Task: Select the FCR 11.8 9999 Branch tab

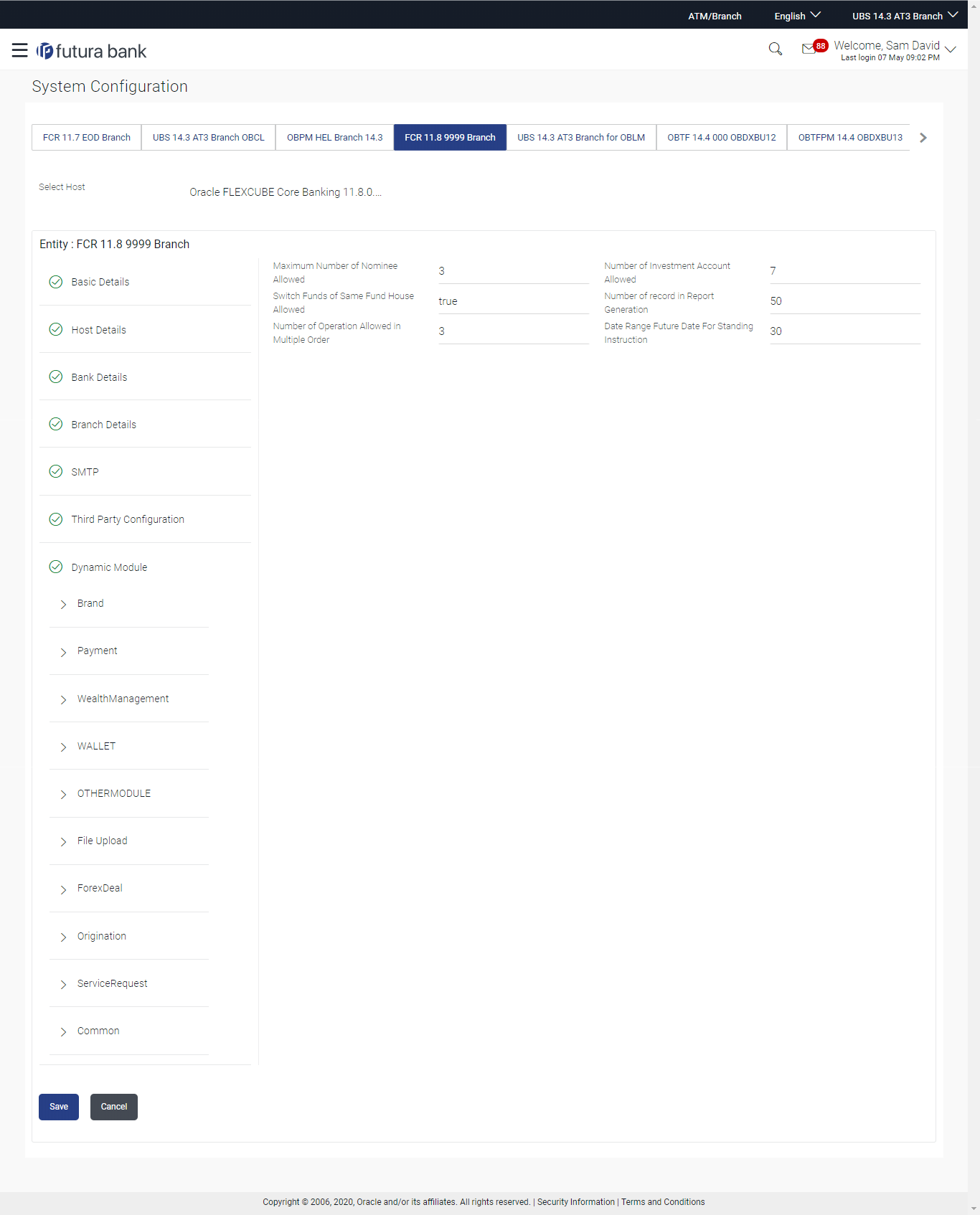Action: (450, 137)
